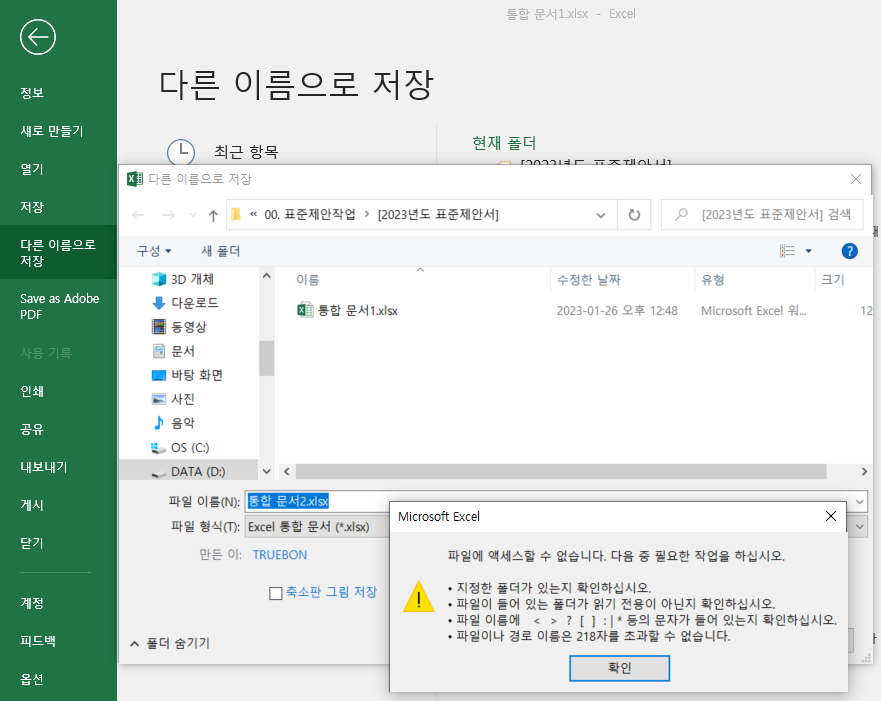Close the Microsoft Excel error message
881x701 pixels.
(x=830, y=516)
